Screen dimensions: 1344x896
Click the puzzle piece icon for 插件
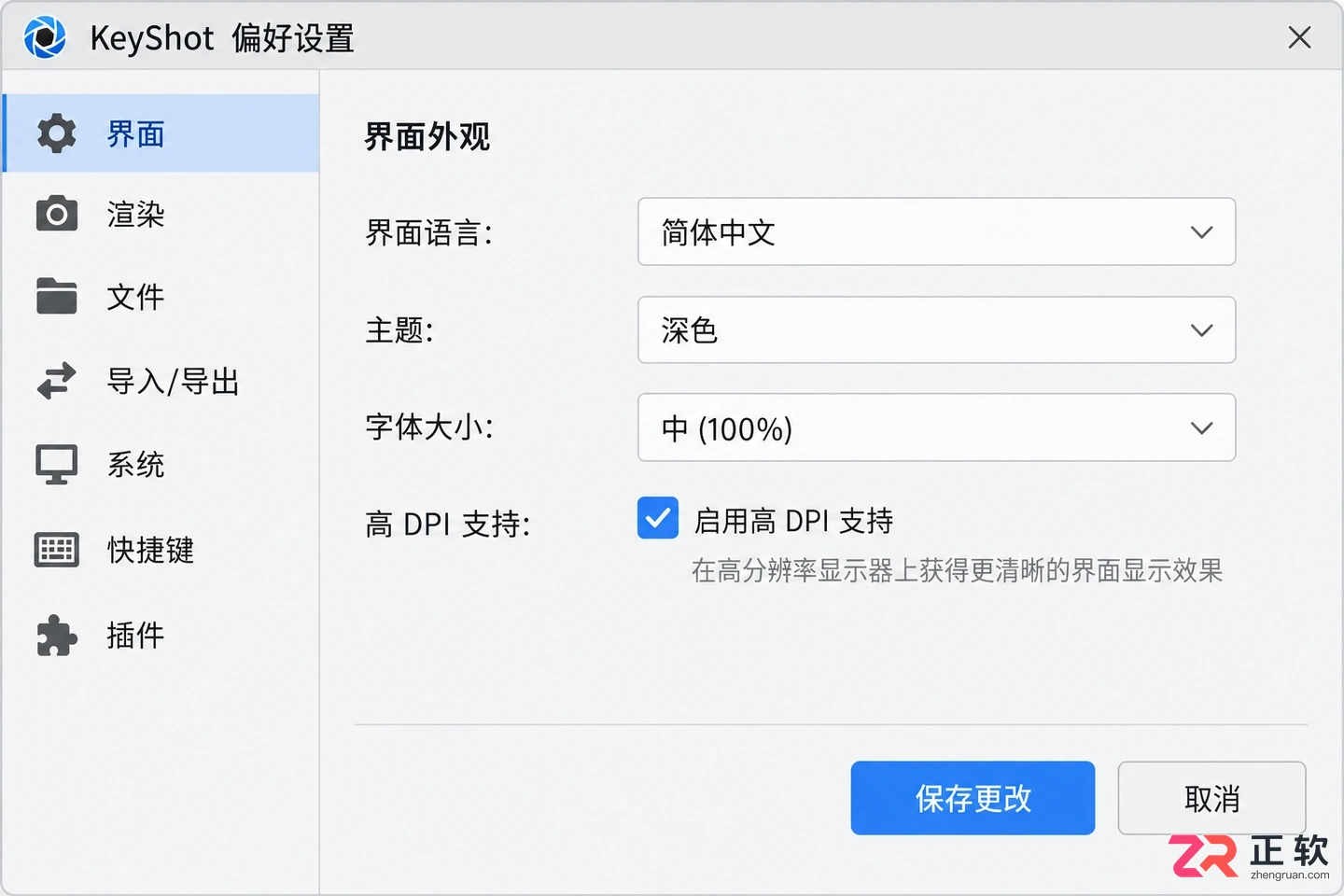click(x=57, y=636)
